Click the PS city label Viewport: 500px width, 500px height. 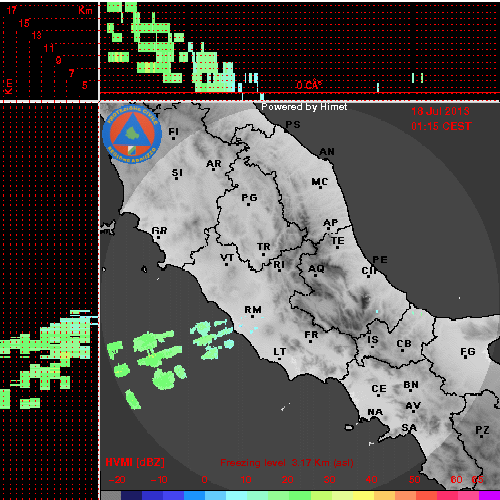(293, 124)
